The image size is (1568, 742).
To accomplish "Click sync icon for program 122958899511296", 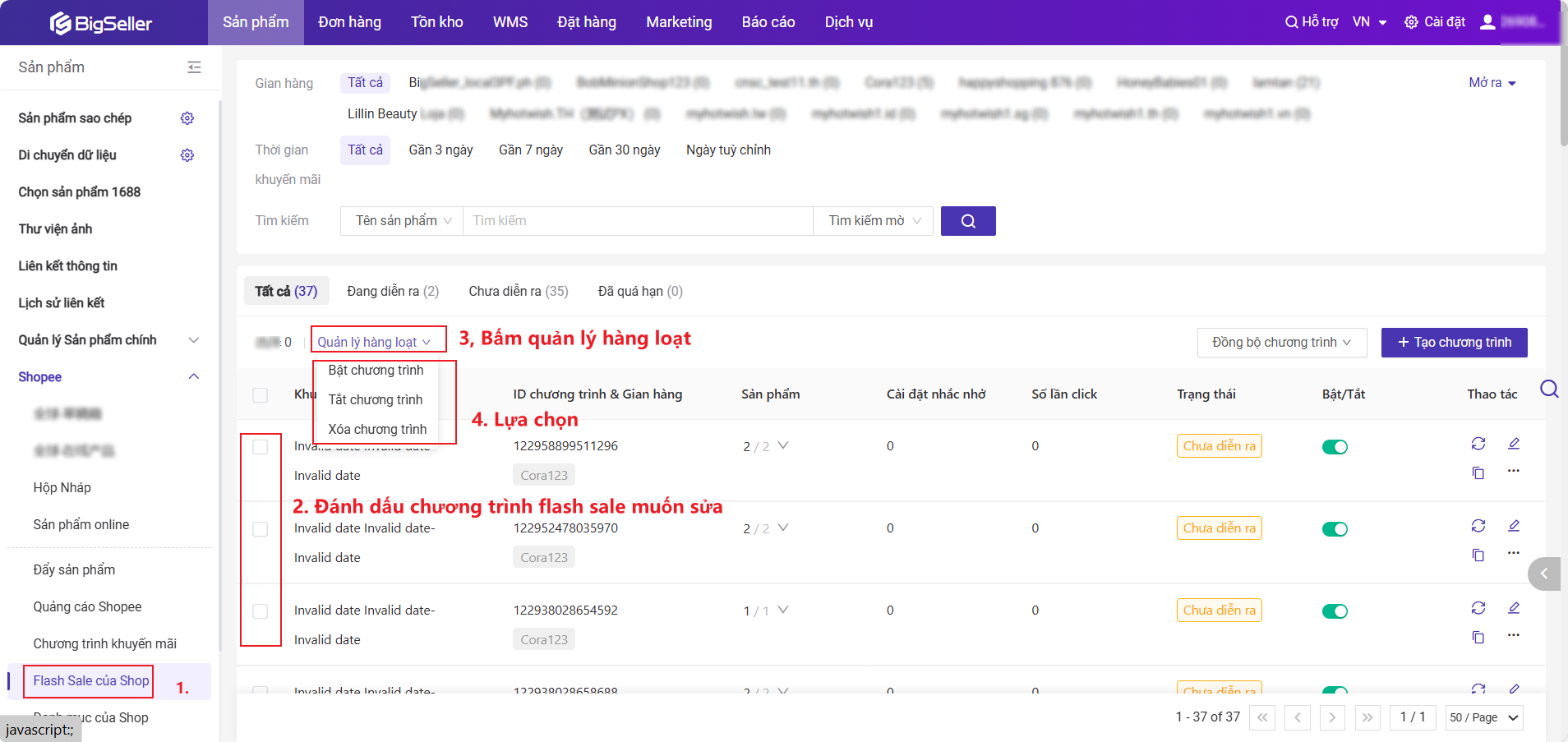I will 1478,444.
